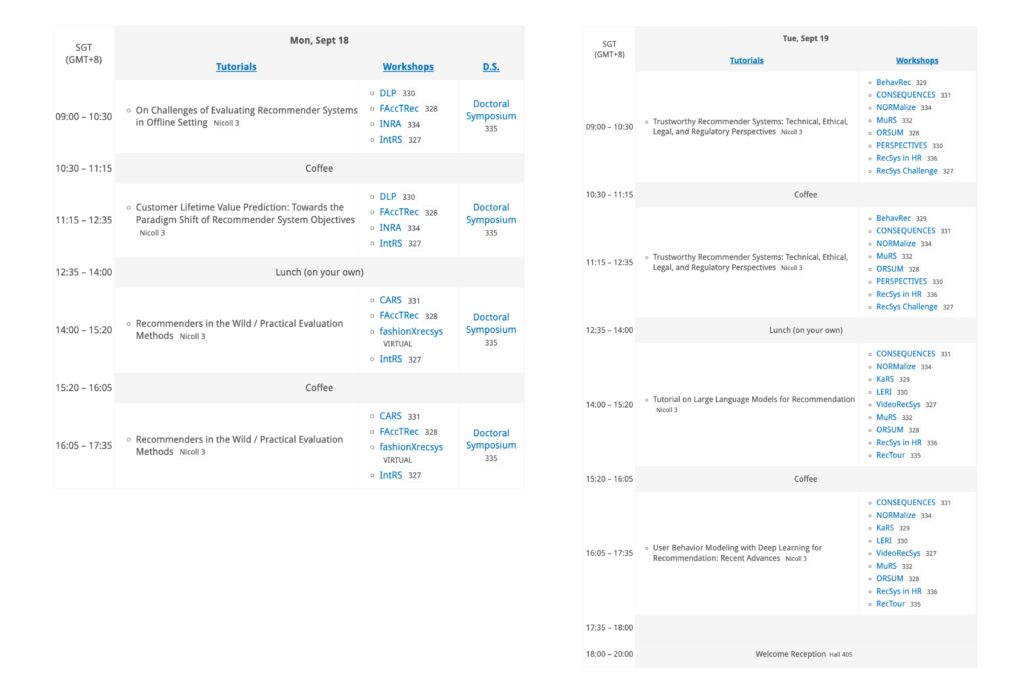Open KaRS workshop in Tuesday 14:00 slot
This screenshot has height=690, width=1024.
(x=885, y=379)
